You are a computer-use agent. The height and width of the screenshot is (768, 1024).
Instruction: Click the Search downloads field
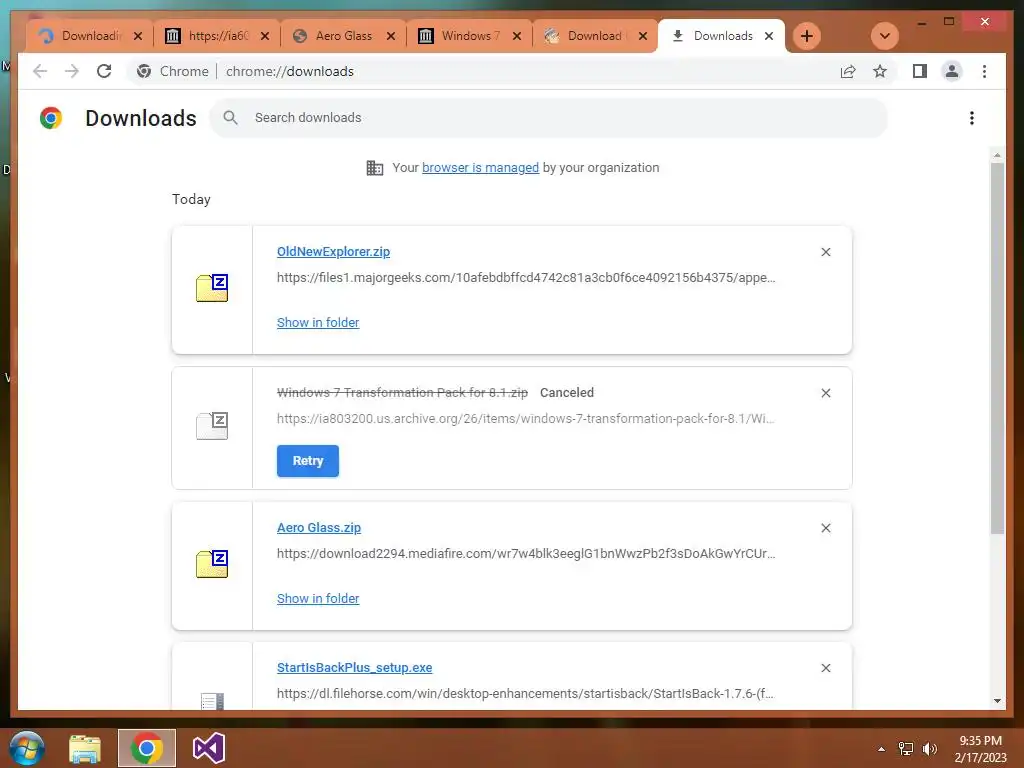[x=549, y=118]
